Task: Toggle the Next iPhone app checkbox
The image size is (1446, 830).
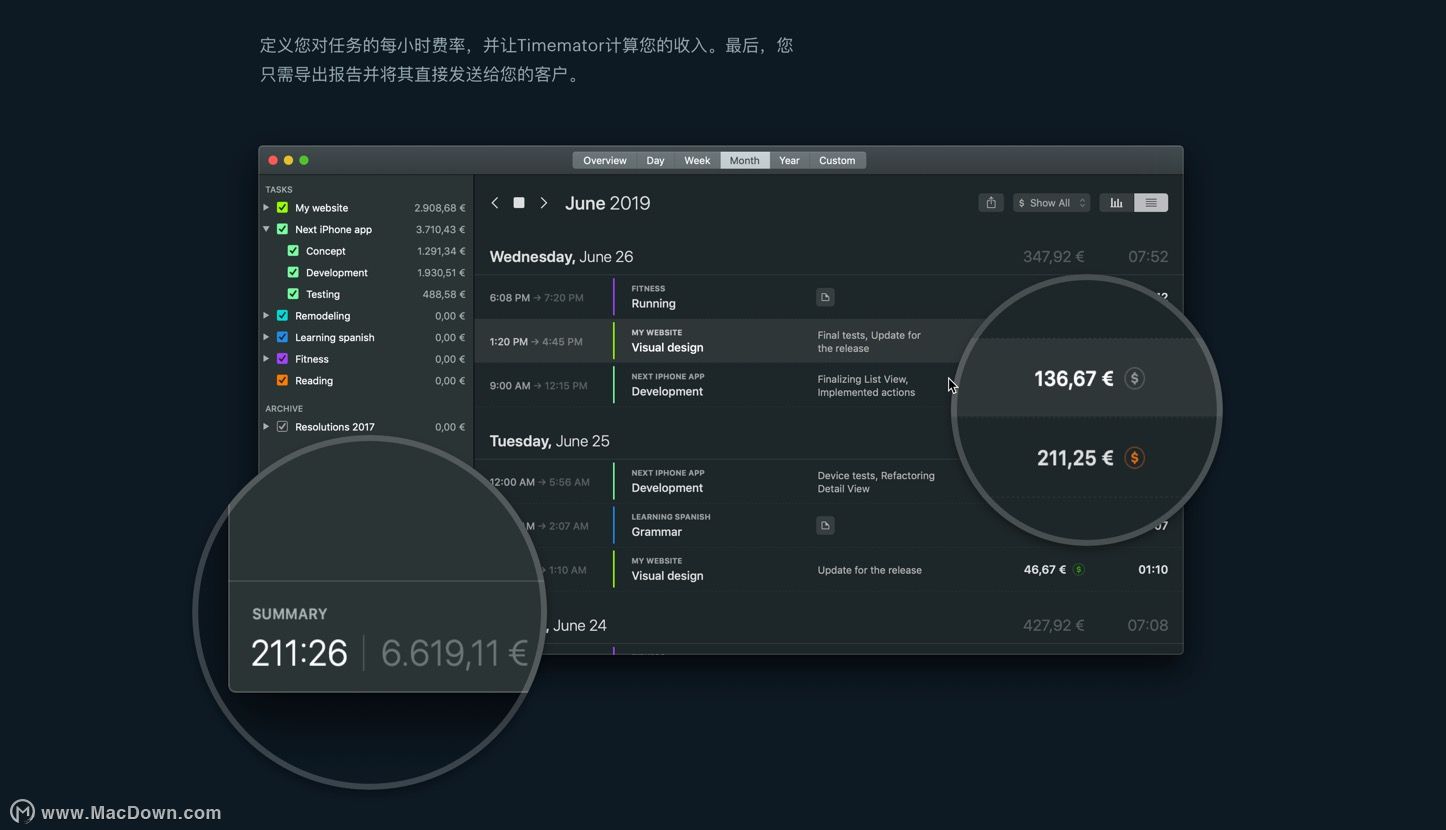Action: (282, 229)
